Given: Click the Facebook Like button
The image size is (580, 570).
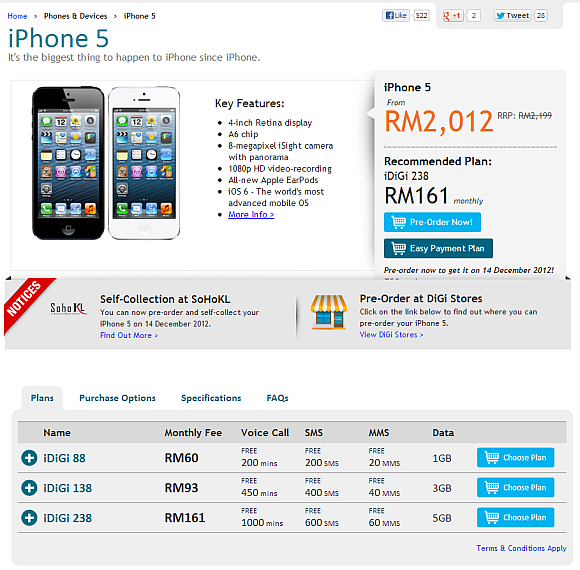Looking at the screenshot, I should pos(396,16).
